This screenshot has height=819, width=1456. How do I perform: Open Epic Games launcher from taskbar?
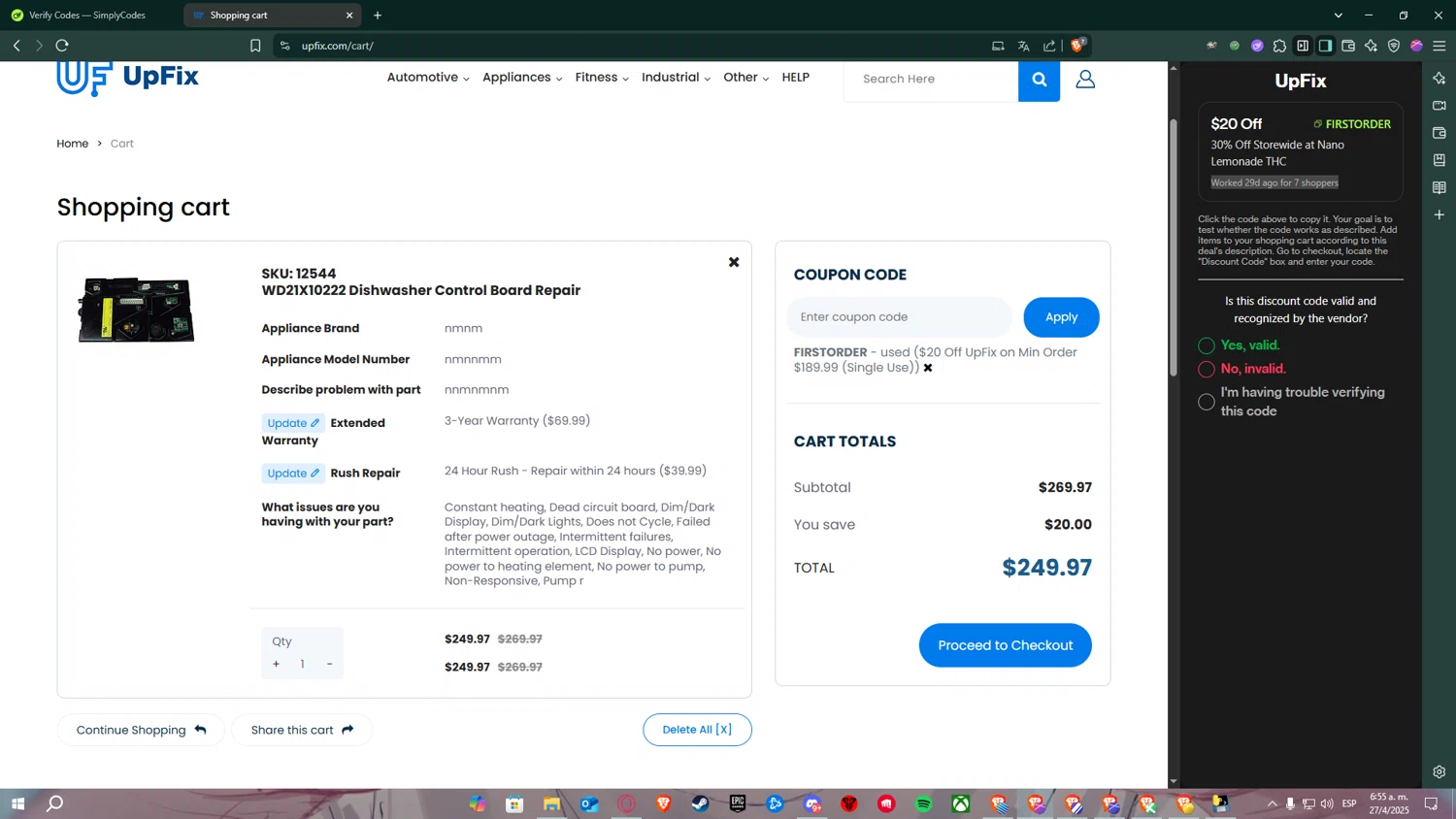738,803
